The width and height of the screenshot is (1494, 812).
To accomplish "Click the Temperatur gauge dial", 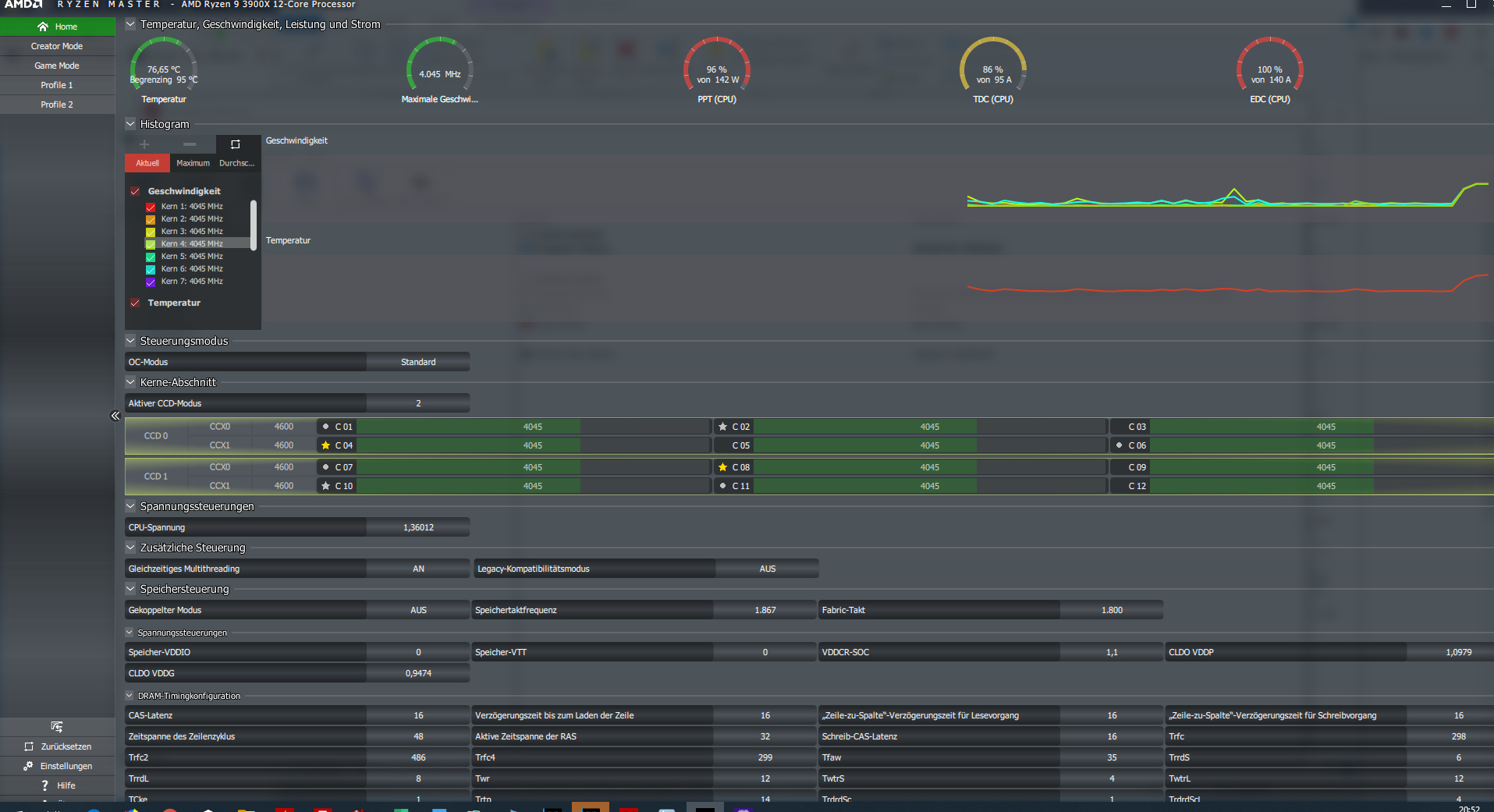I will point(164,66).
